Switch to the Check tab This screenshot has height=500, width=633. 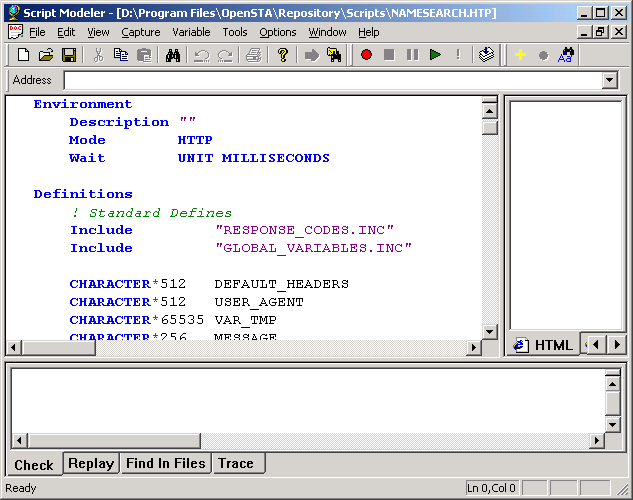coord(34,465)
